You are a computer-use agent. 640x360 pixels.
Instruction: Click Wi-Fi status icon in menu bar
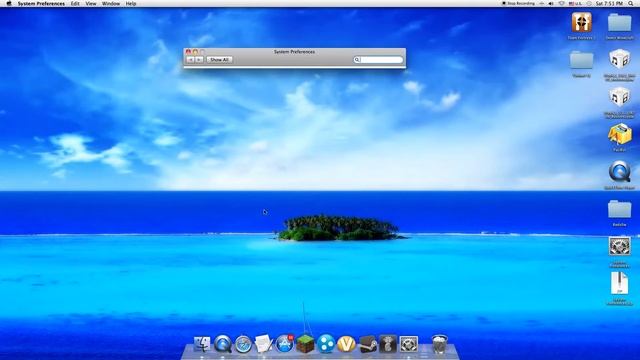pyautogui.click(x=562, y=3)
